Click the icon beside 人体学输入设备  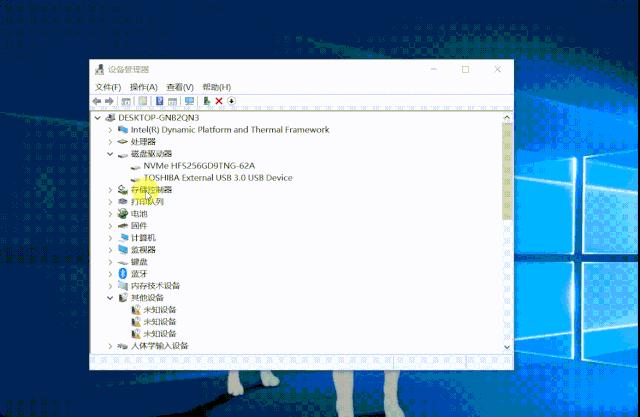click(x=122, y=346)
